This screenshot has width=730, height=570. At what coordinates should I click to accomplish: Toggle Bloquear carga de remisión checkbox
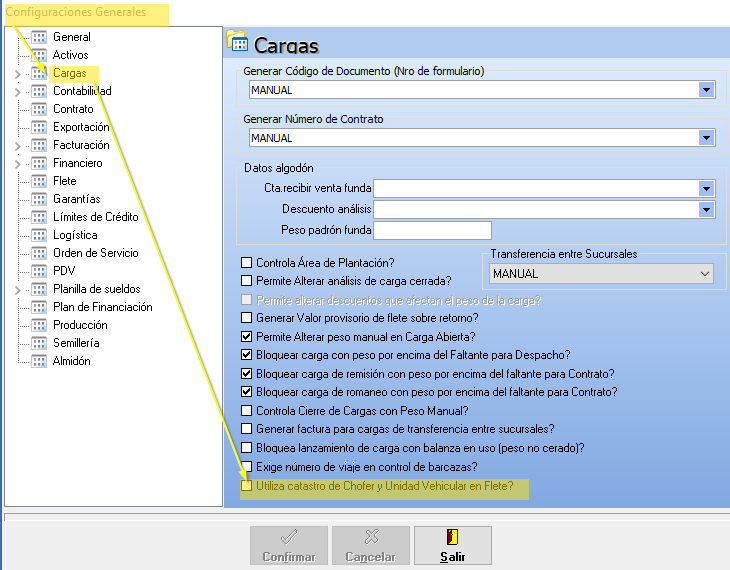coord(246,373)
